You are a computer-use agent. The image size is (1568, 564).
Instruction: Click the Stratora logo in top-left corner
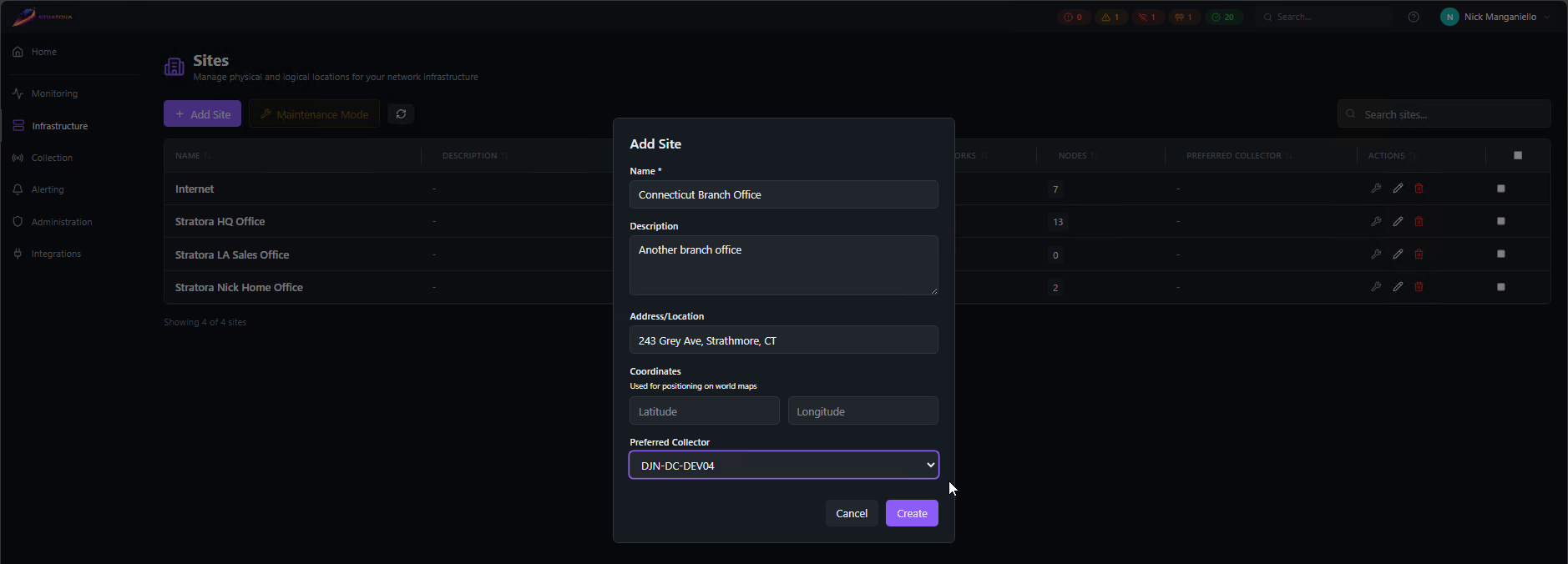pyautogui.click(x=43, y=17)
